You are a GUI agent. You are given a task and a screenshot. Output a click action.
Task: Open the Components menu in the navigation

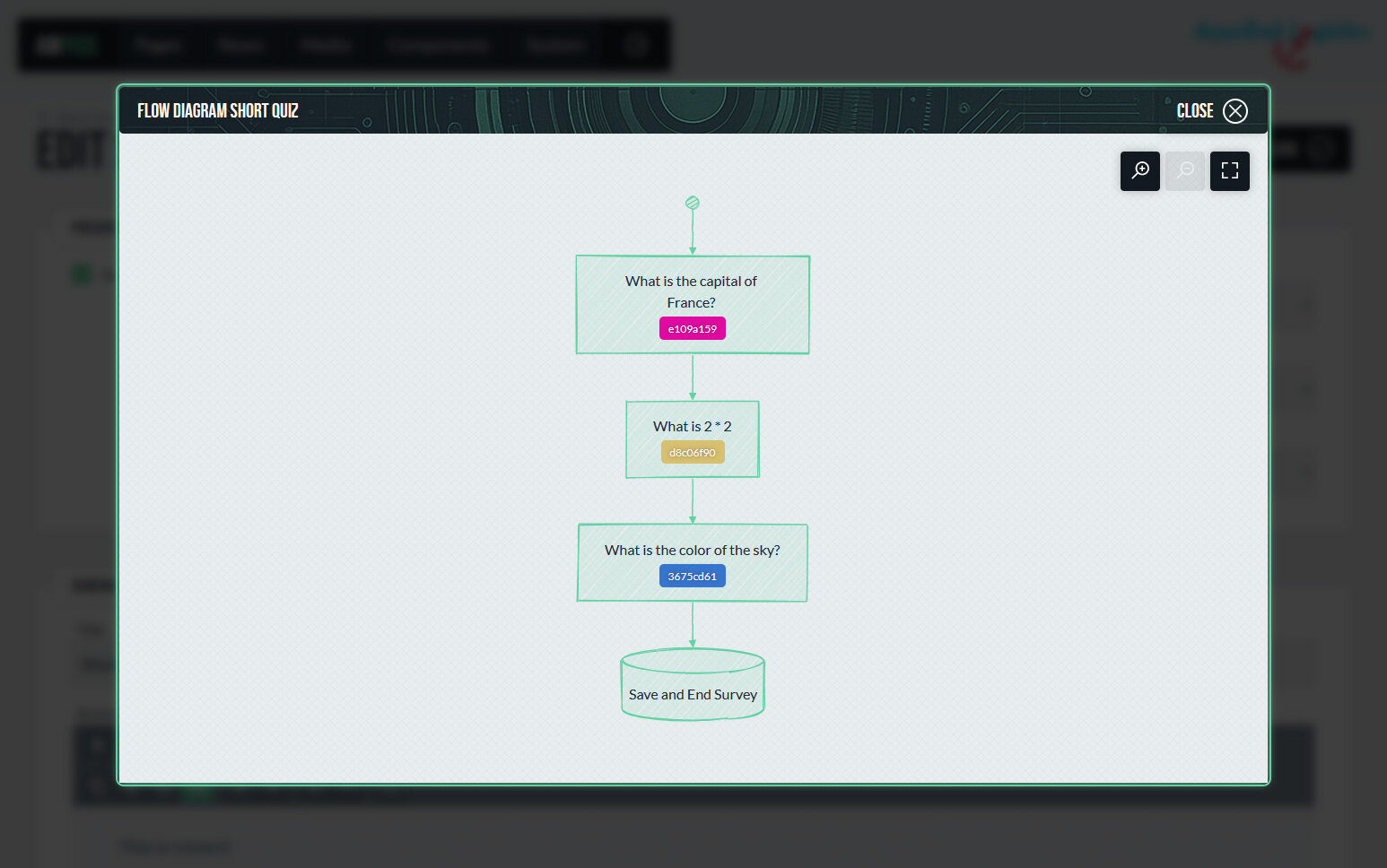point(438,45)
